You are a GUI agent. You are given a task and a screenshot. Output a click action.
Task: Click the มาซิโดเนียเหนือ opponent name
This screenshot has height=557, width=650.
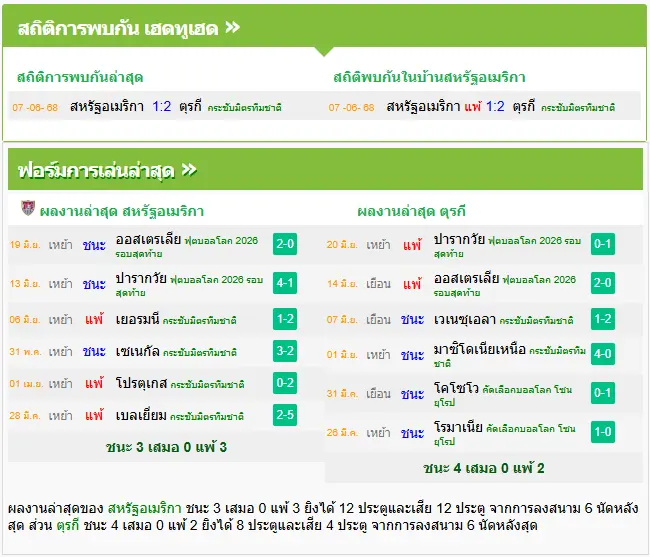480,349
